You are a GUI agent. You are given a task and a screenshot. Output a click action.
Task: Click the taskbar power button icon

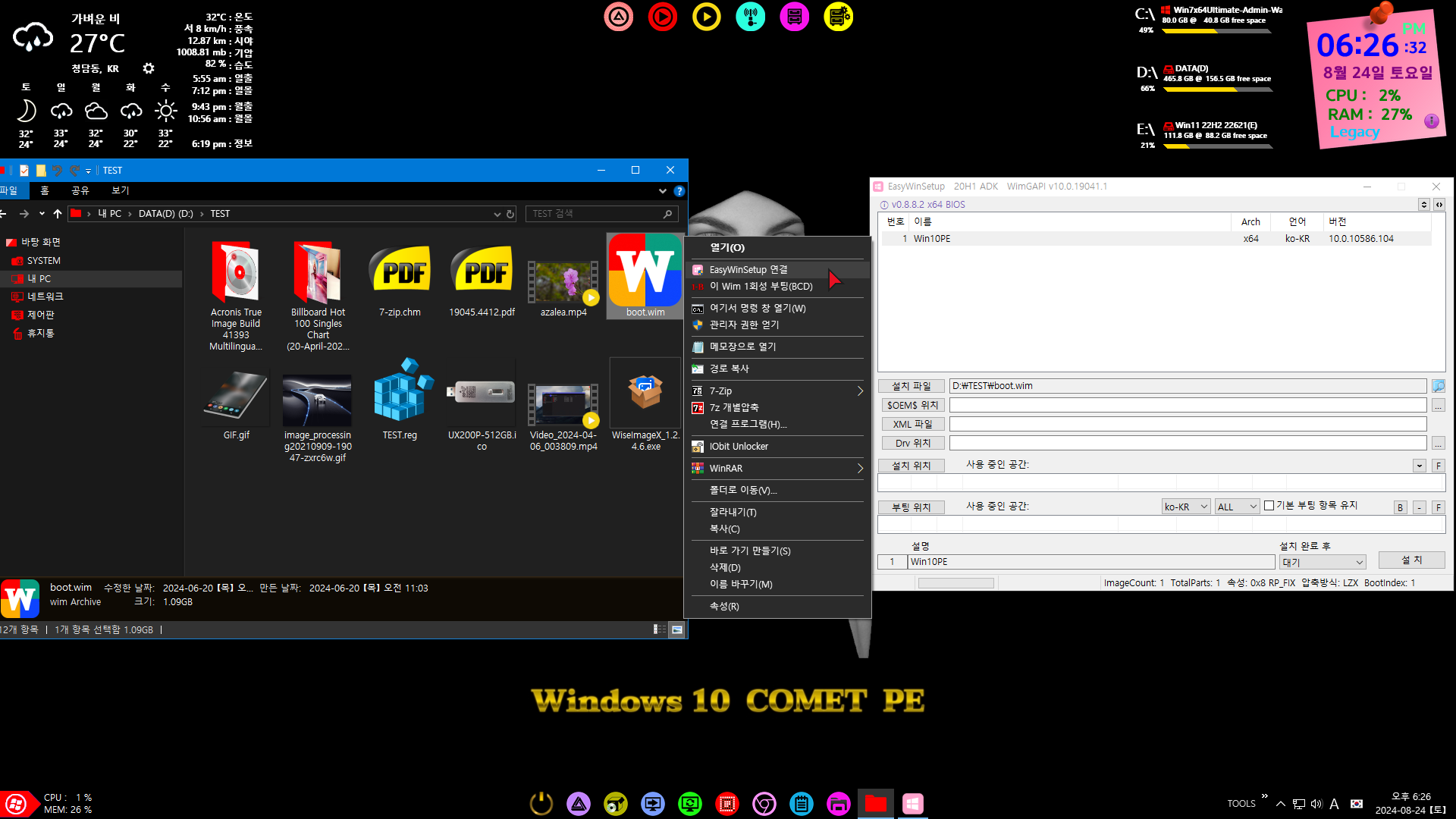[541, 803]
